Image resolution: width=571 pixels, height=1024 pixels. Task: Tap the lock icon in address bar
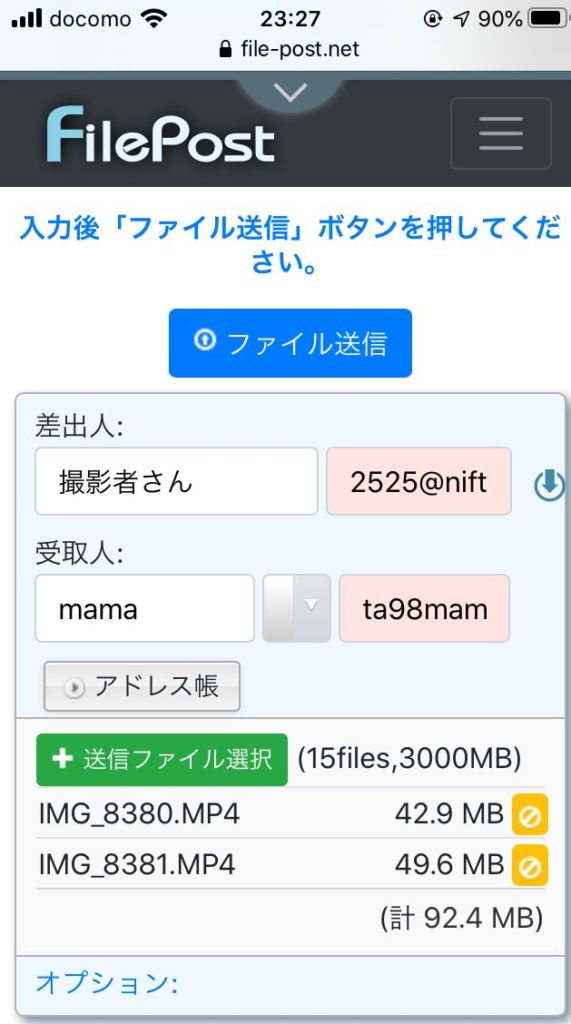tap(225, 49)
